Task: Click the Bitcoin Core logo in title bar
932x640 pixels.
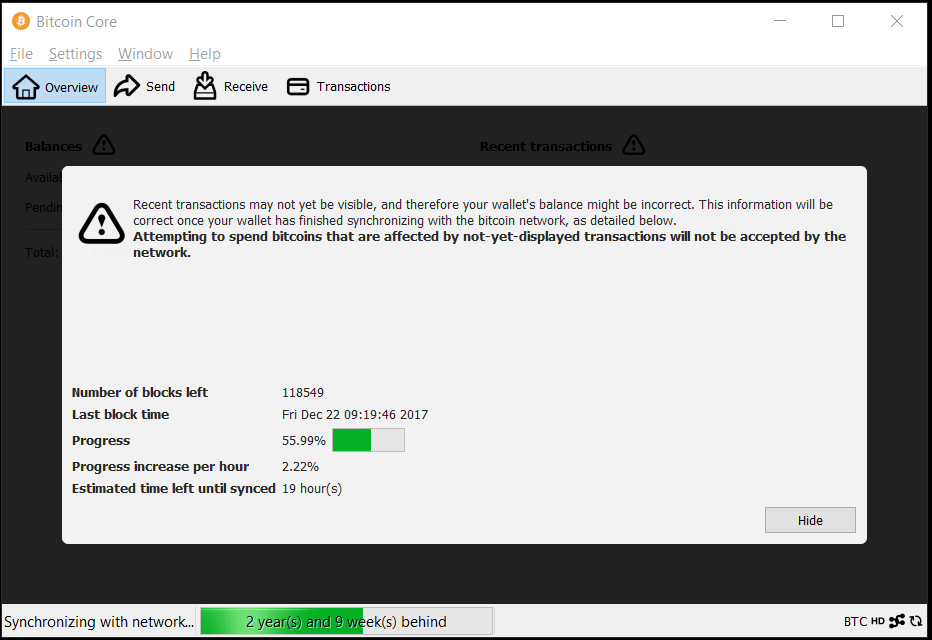Action: pyautogui.click(x=21, y=21)
